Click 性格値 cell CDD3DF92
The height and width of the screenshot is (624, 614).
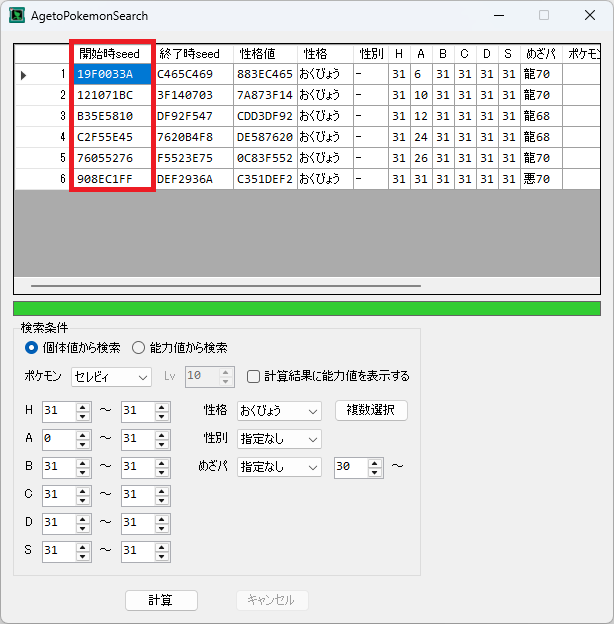(x=265, y=116)
